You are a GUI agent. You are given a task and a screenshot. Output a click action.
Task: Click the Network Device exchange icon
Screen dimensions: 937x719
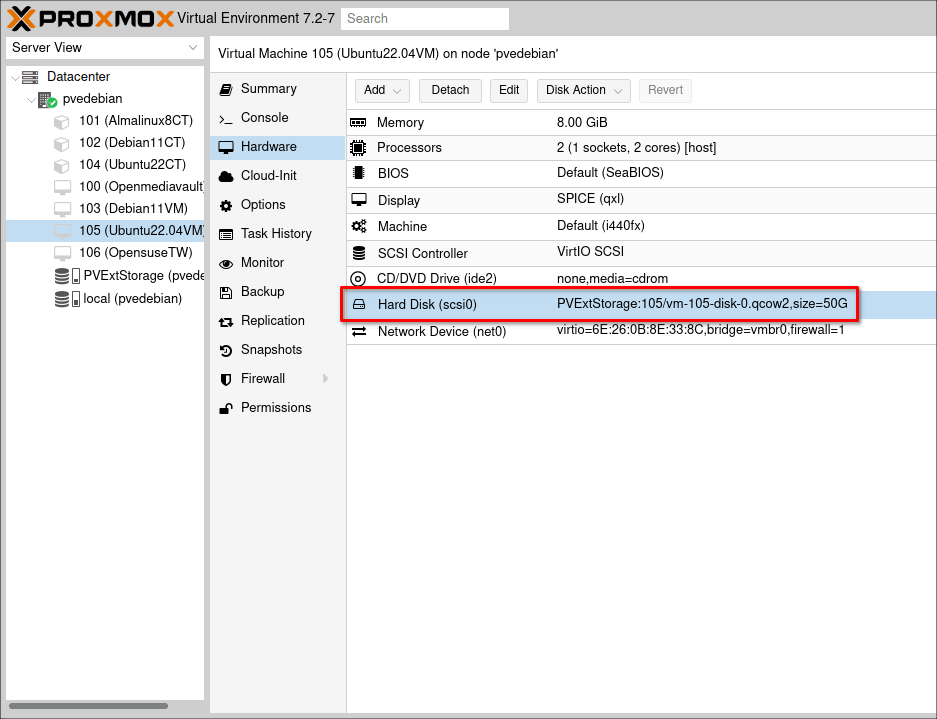pos(359,332)
